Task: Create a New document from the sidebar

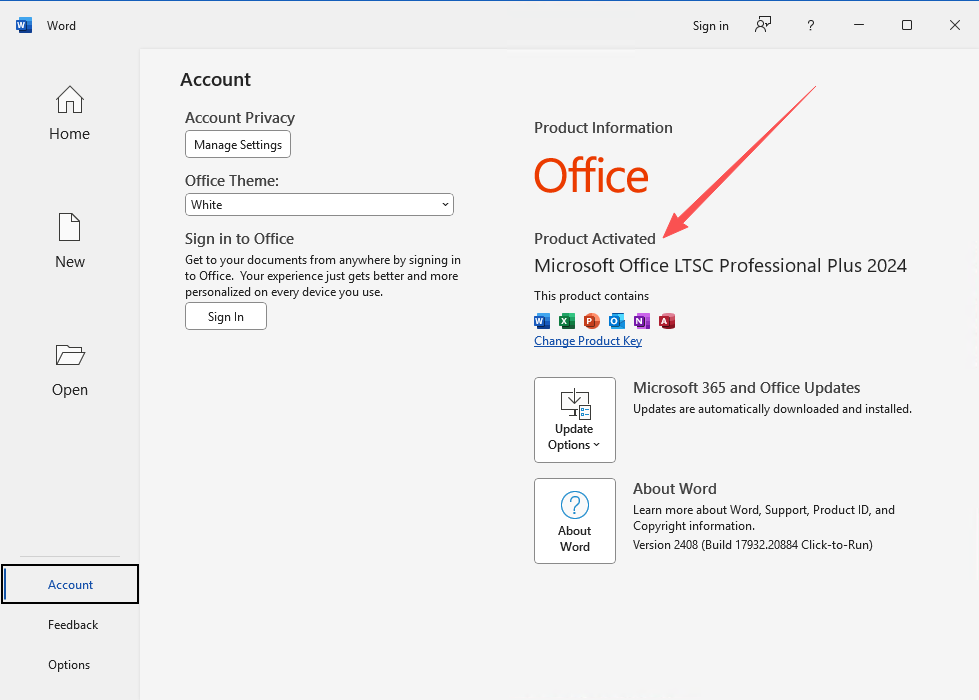Action: pos(69,241)
